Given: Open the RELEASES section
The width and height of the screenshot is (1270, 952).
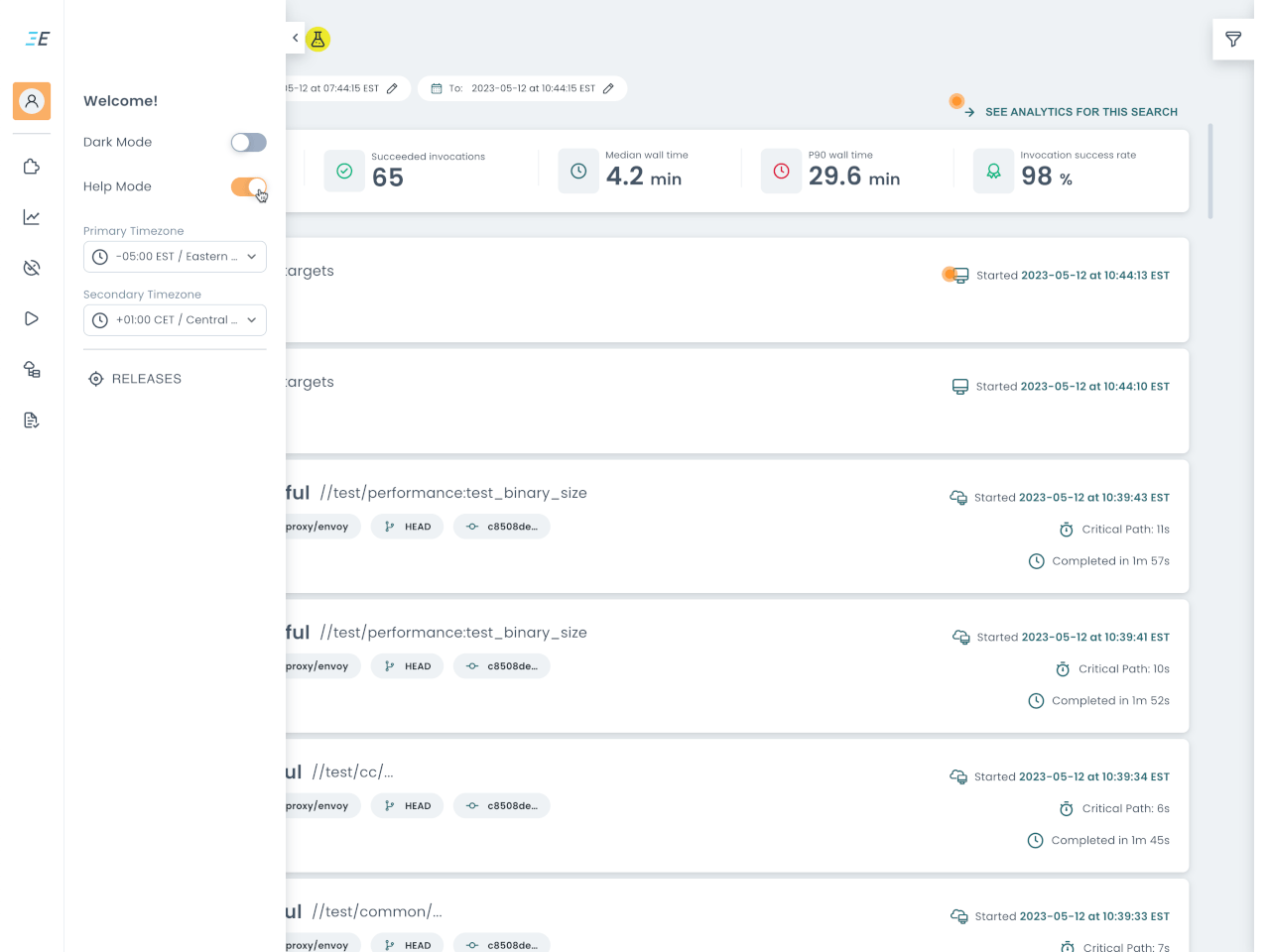Looking at the screenshot, I should tap(134, 378).
